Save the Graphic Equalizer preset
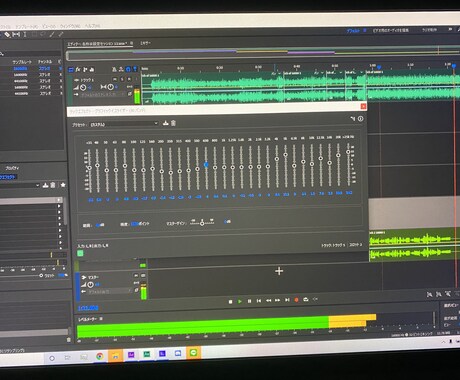Screen dimensions: 460x380 coord(166,123)
